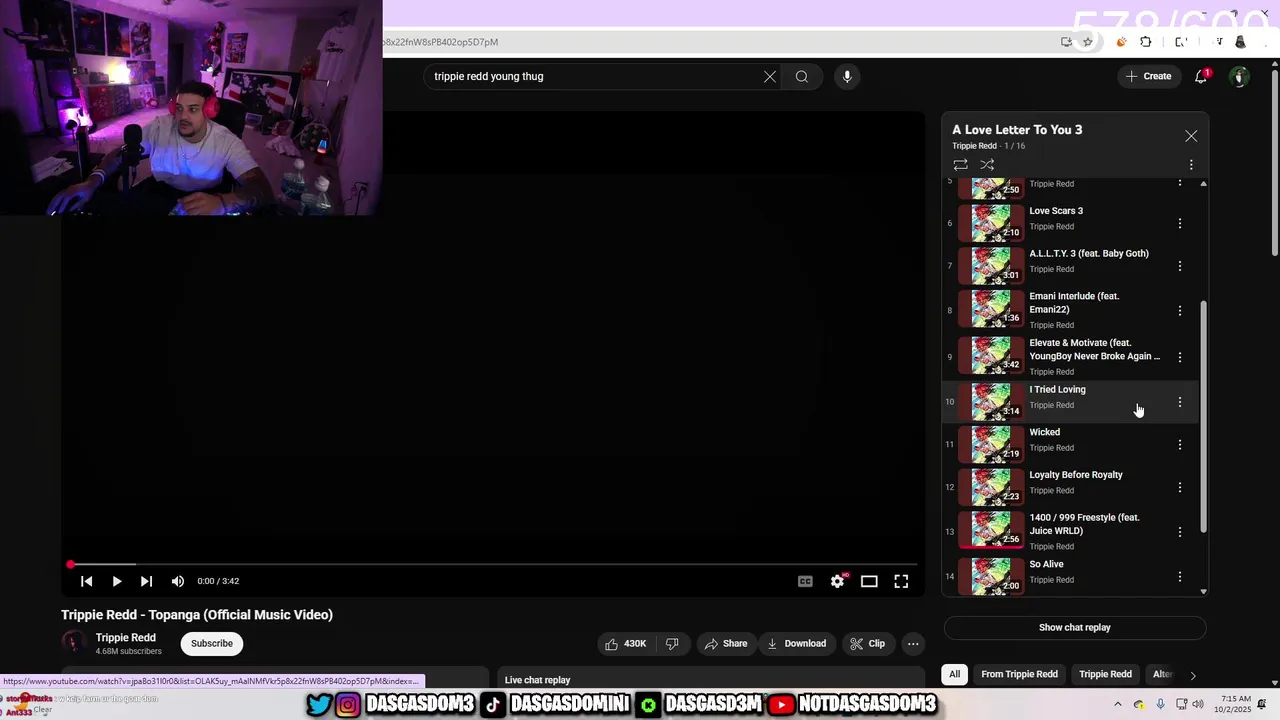1280x720 pixels.
Task: Enter full screen mode
Action: [x=901, y=581]
